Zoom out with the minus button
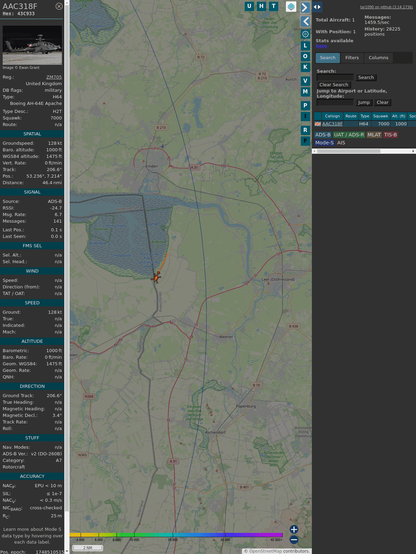Image resolution: width=416 pixels, height=554 pixels. point(294,540)
